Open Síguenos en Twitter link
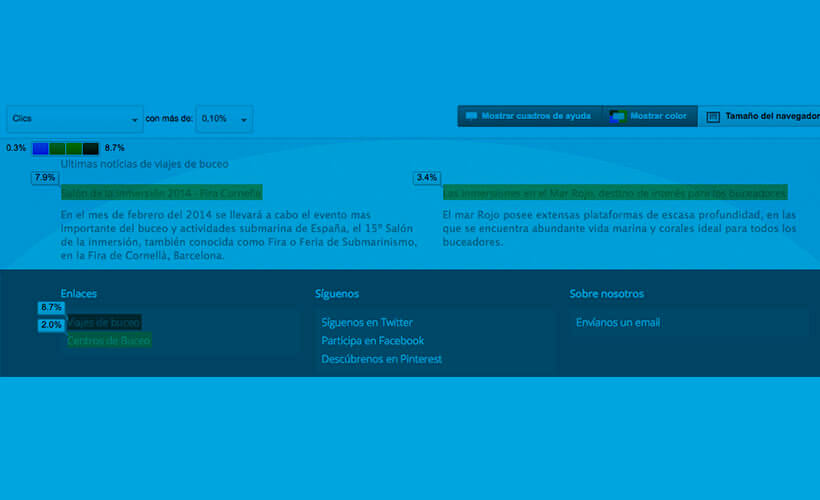Image resolution: width=820 pixels, height=500 pixels. pyautogui.click(x=367, y=323)
